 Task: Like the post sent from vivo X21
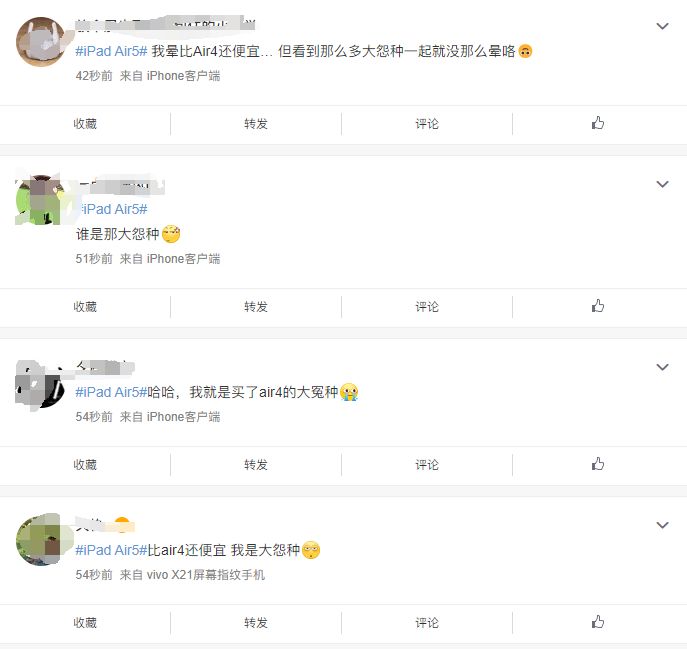(598, 622)
